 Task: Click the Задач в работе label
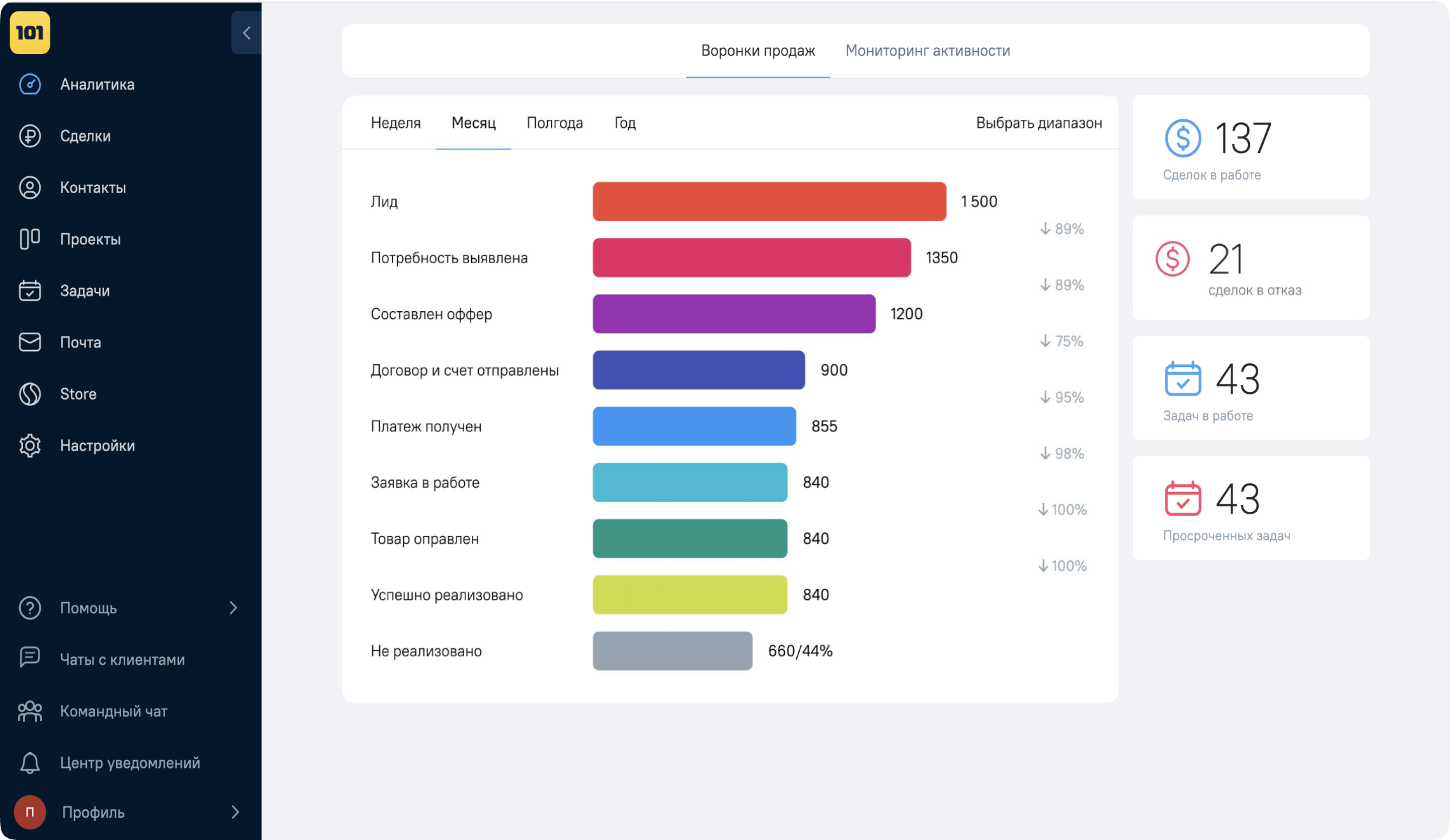click(1208, 416)
